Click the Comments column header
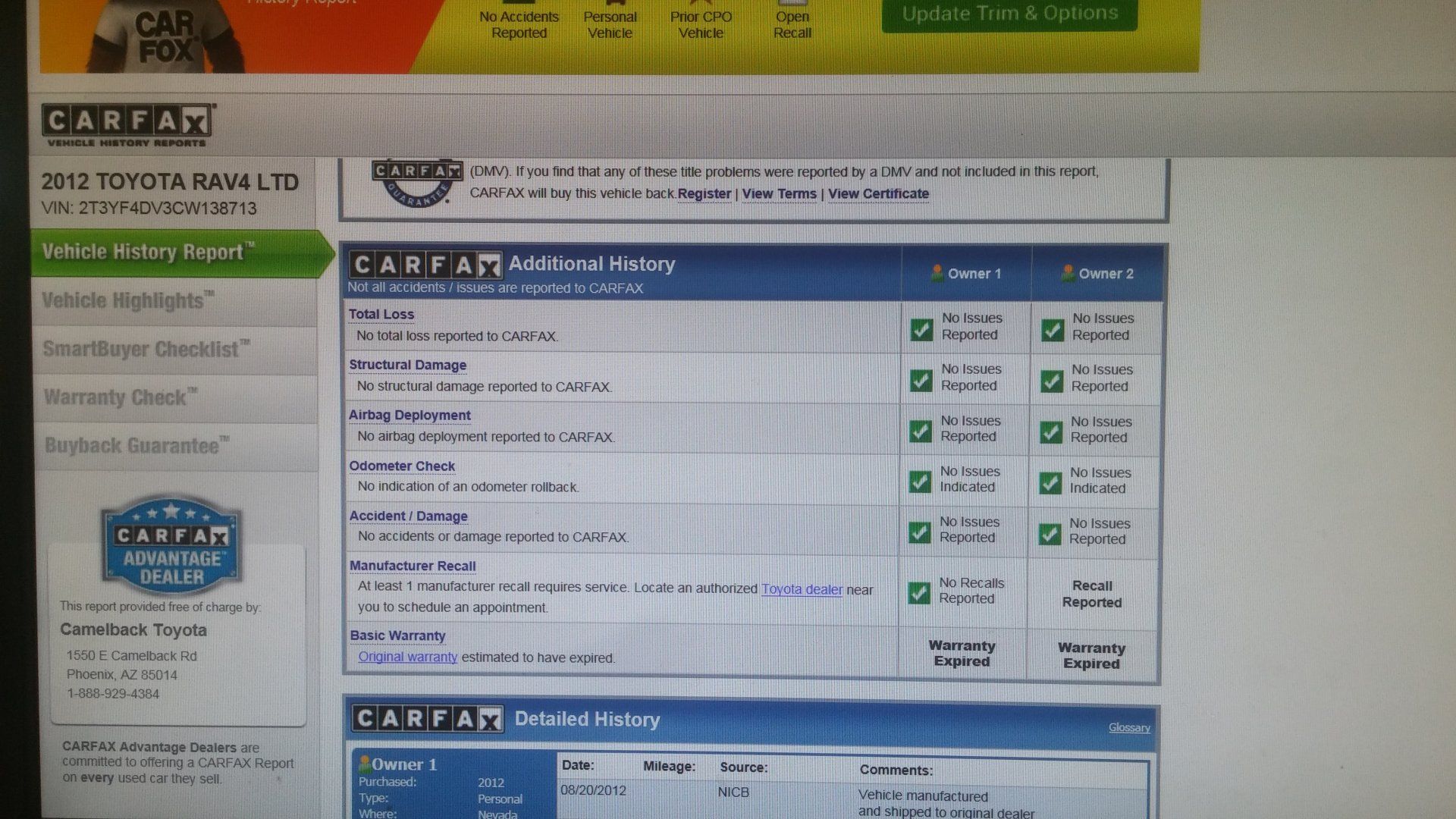Image resolution: width=1456 pixels, height=819 pixels. [x=896, y=770]
